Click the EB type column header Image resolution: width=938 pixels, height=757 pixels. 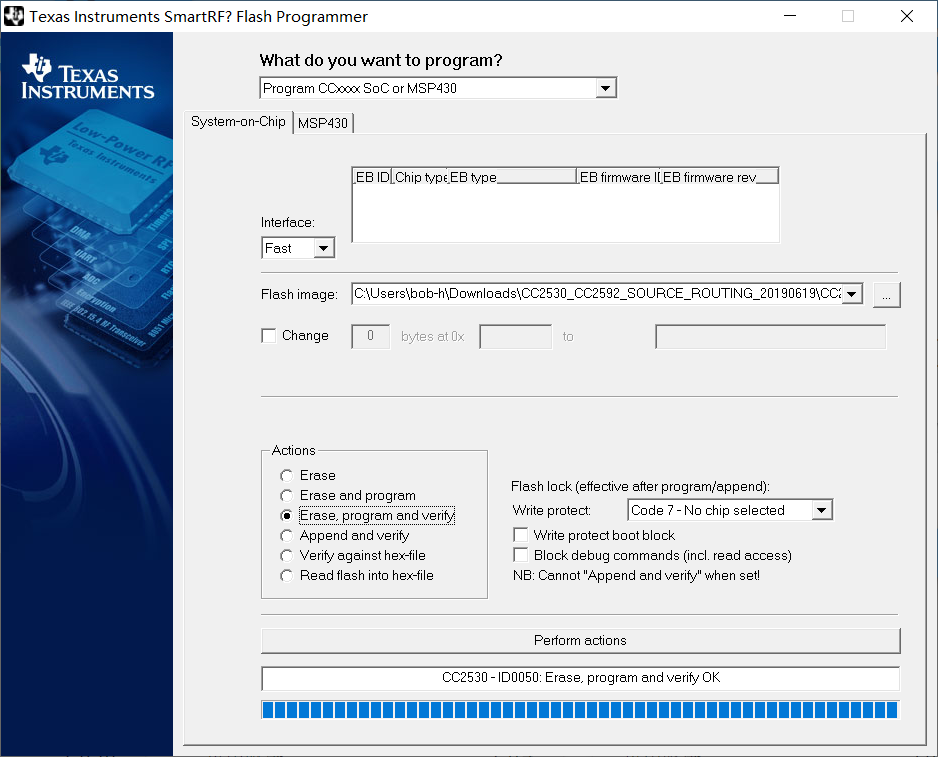tap(512, 177)
